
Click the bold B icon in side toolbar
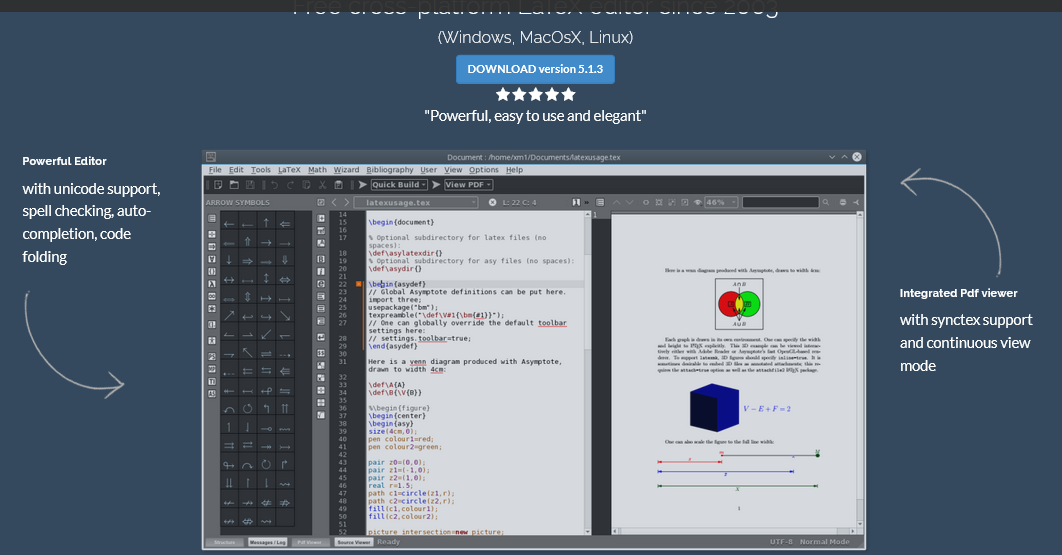click(320, 259)
